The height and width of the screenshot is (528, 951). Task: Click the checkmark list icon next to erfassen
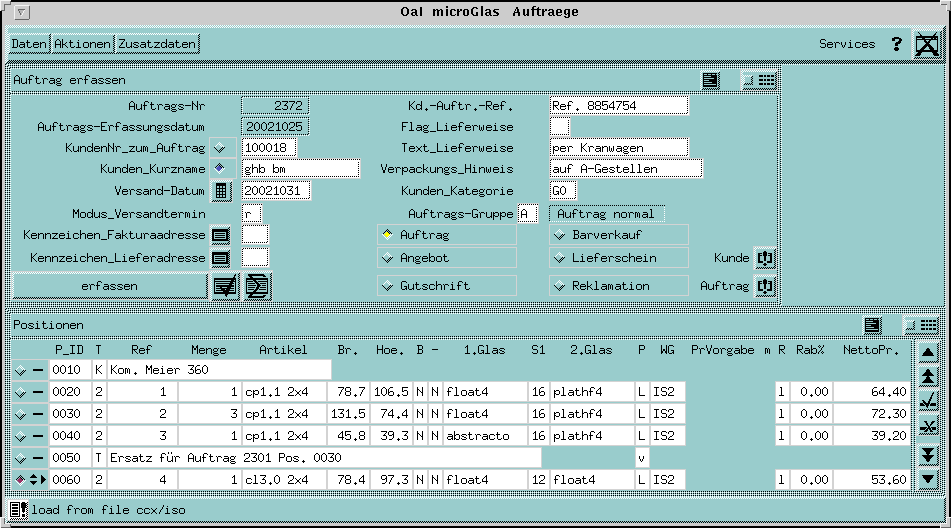pos(225,286)
